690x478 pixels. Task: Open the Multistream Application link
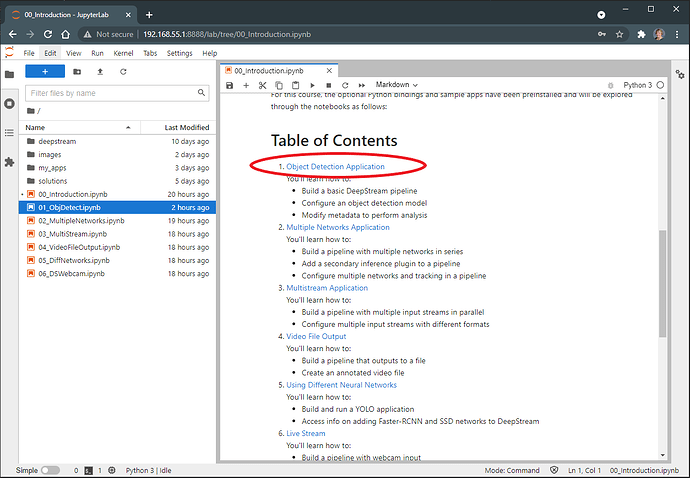[x=327, y=288]
